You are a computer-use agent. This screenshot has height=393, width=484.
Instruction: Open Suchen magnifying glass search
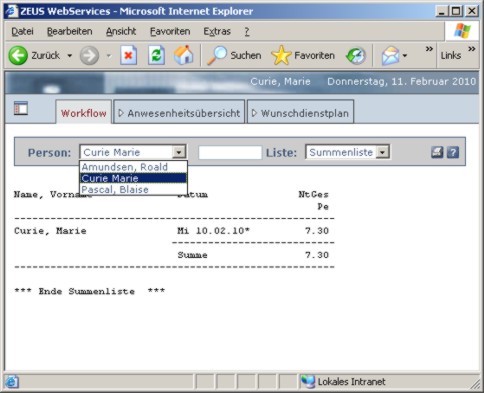(234, 55)
